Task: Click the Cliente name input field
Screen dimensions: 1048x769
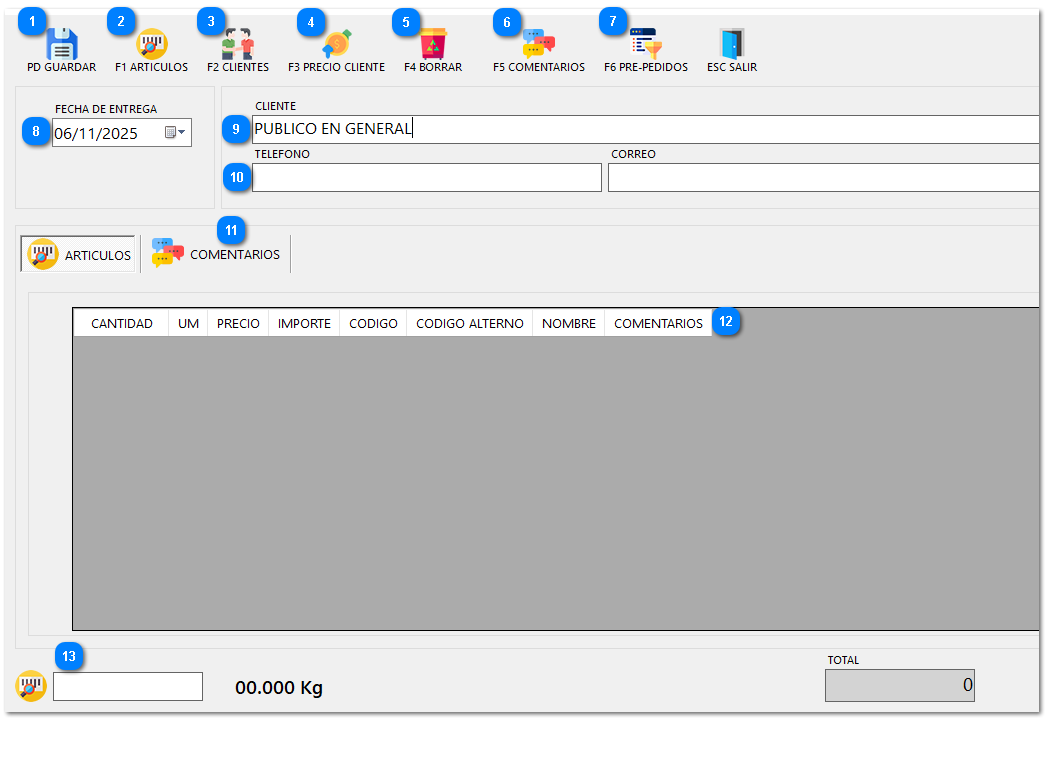Action: click(640, 129)
